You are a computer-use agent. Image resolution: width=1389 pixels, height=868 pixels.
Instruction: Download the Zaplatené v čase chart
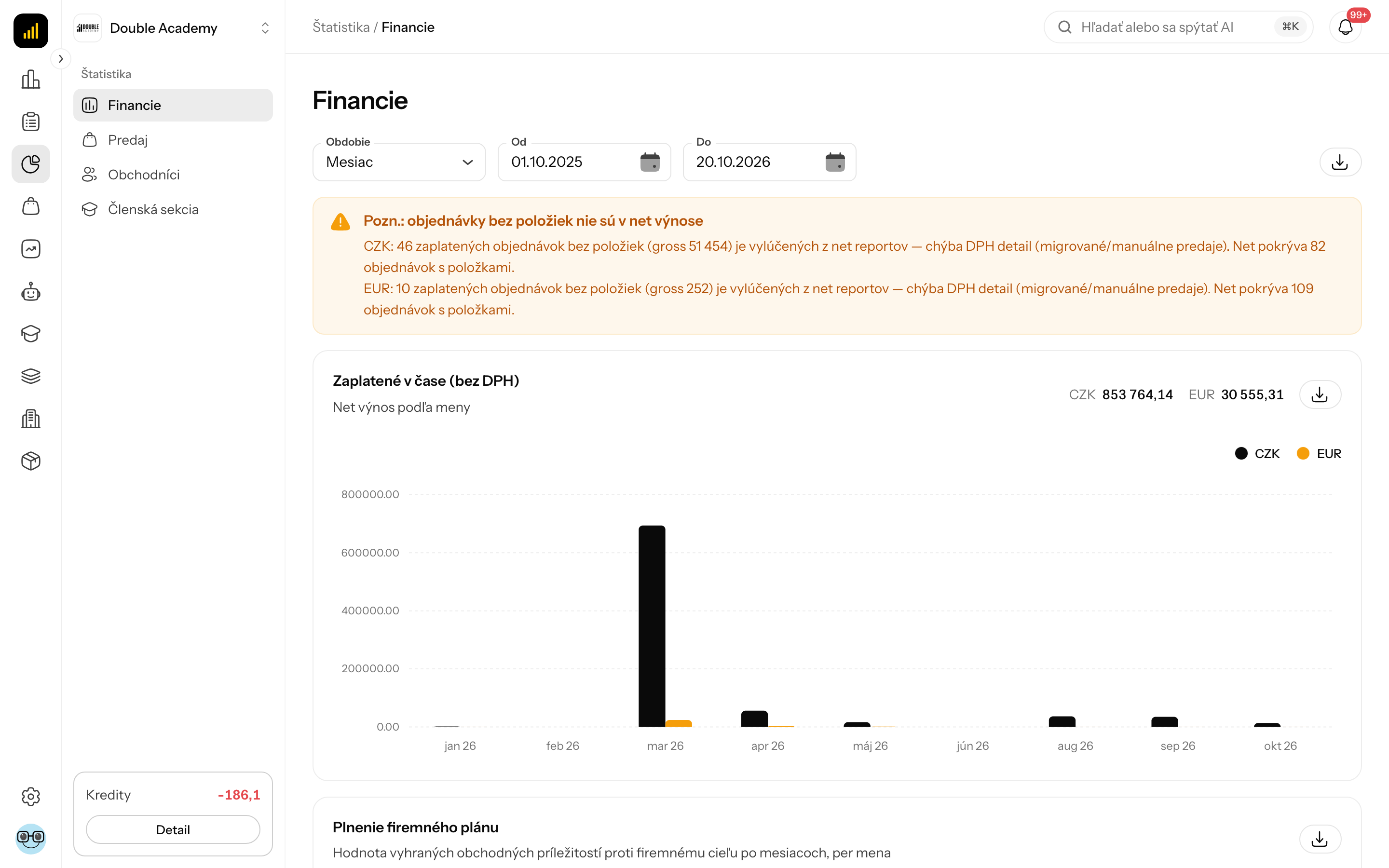[x=1320, y=394]
